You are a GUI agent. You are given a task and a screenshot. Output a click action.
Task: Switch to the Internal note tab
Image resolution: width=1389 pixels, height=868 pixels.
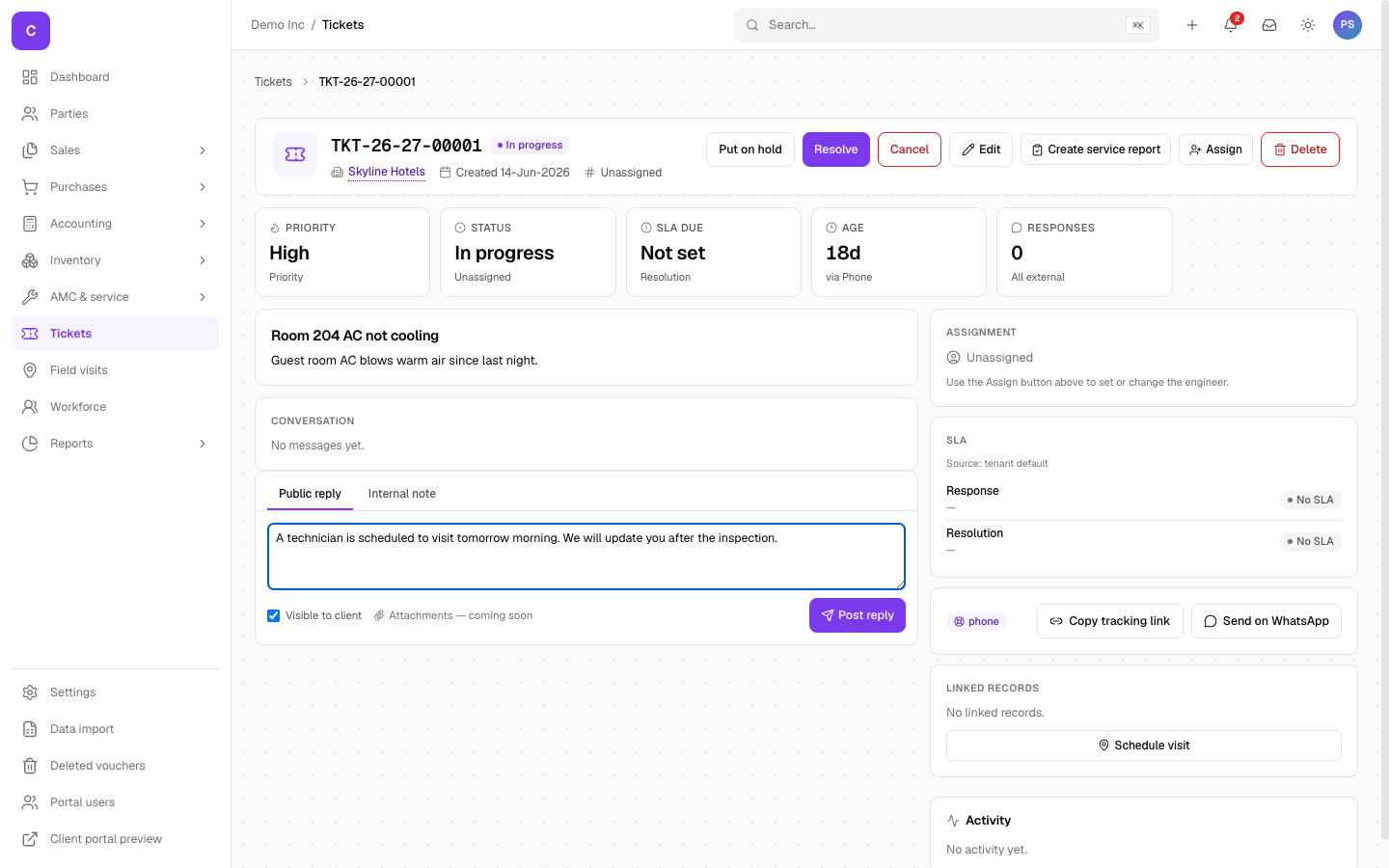[402, 494]
